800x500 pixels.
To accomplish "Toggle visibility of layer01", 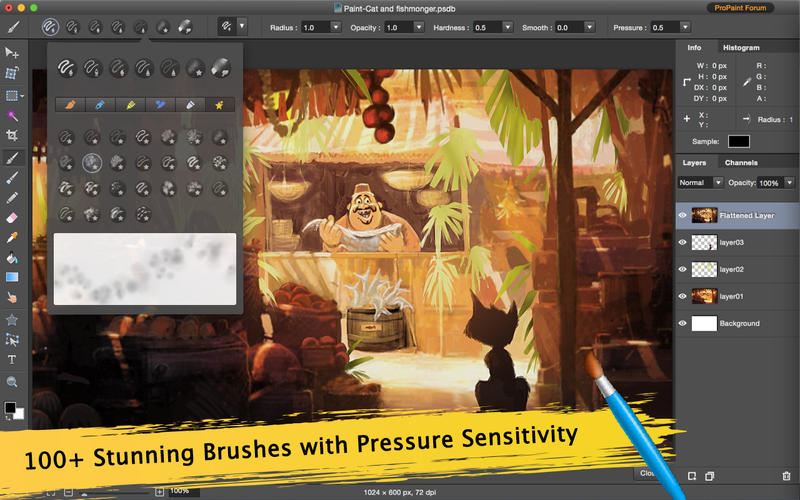I will coord(683,296).
